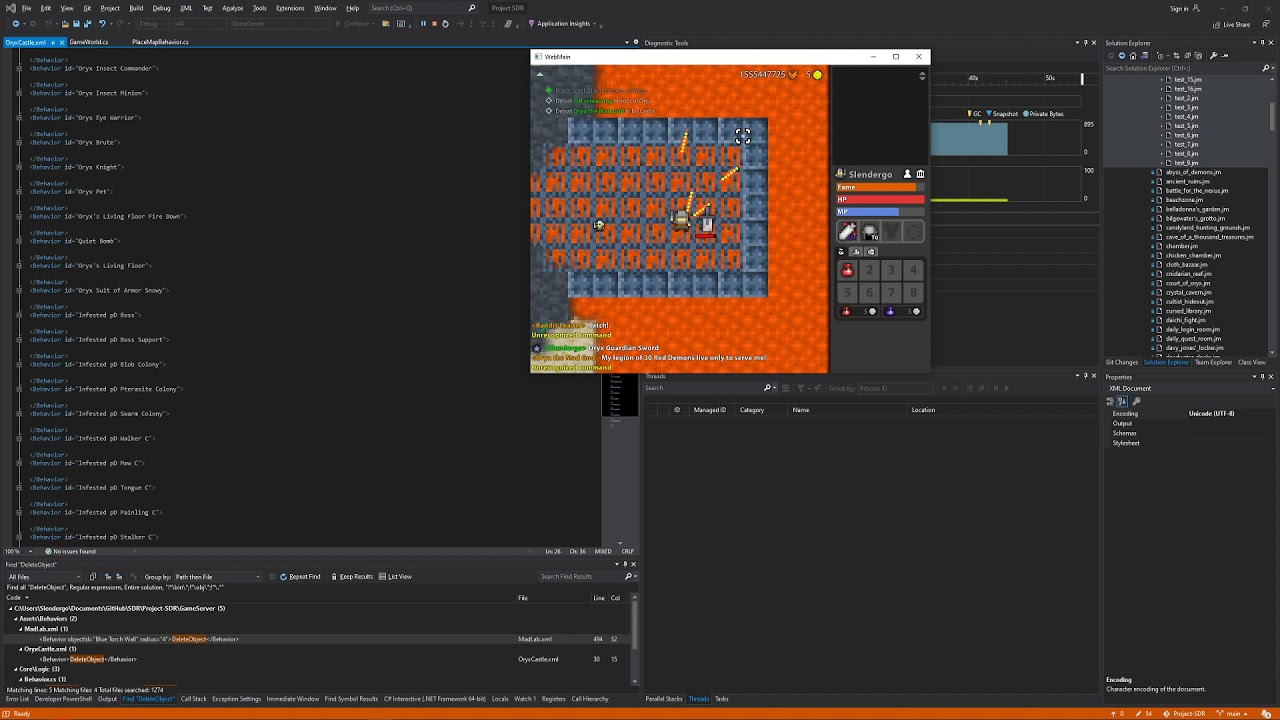Open the Error List tab
The height and width of the screenshot is (720, 1280).
[x=17, y=699]
